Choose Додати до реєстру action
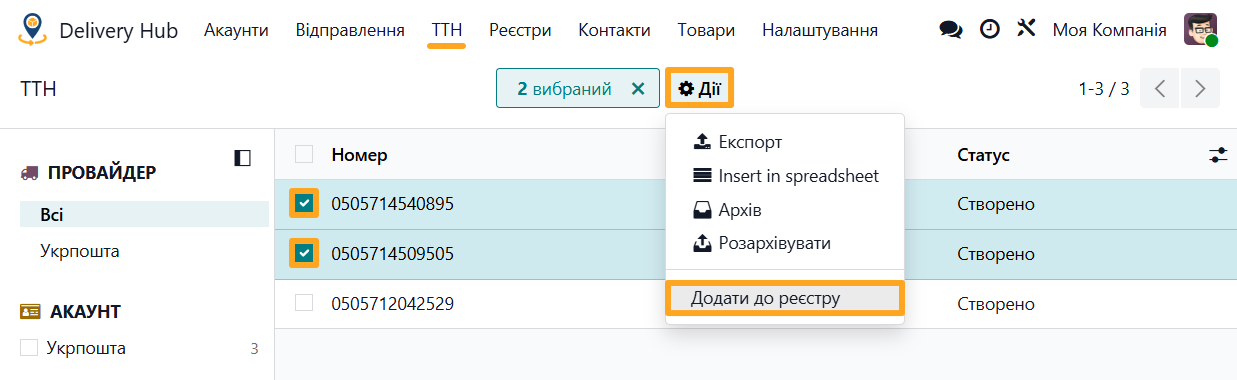1237x380 pixels. (785, 298)
